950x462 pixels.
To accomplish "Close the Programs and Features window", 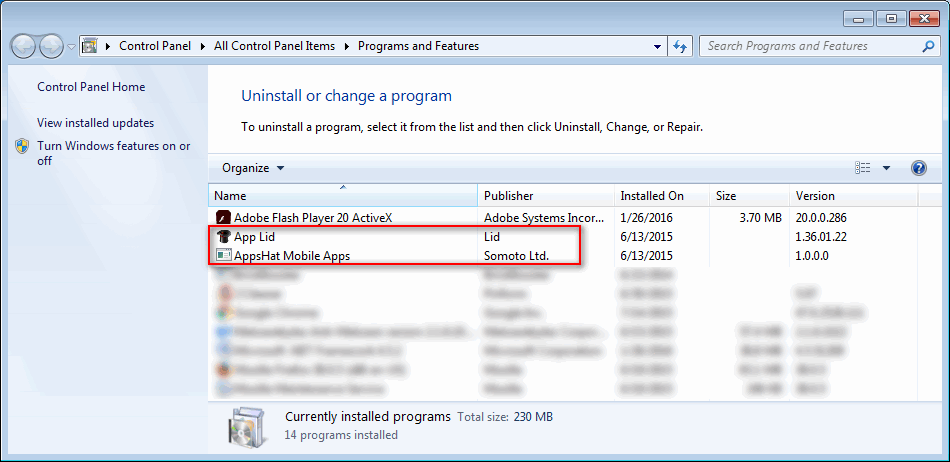I will (924, 19).
